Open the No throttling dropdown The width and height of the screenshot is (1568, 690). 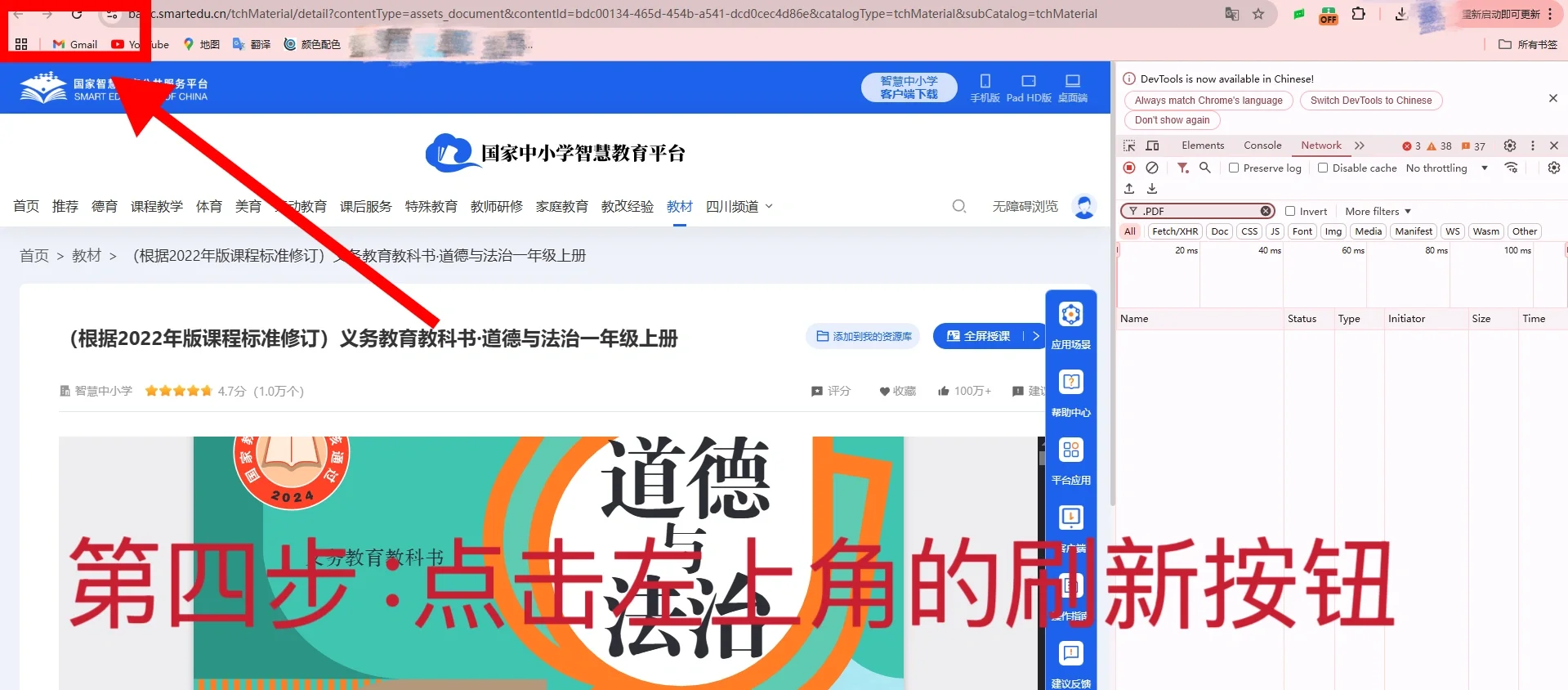click(x=1446, y=168)
